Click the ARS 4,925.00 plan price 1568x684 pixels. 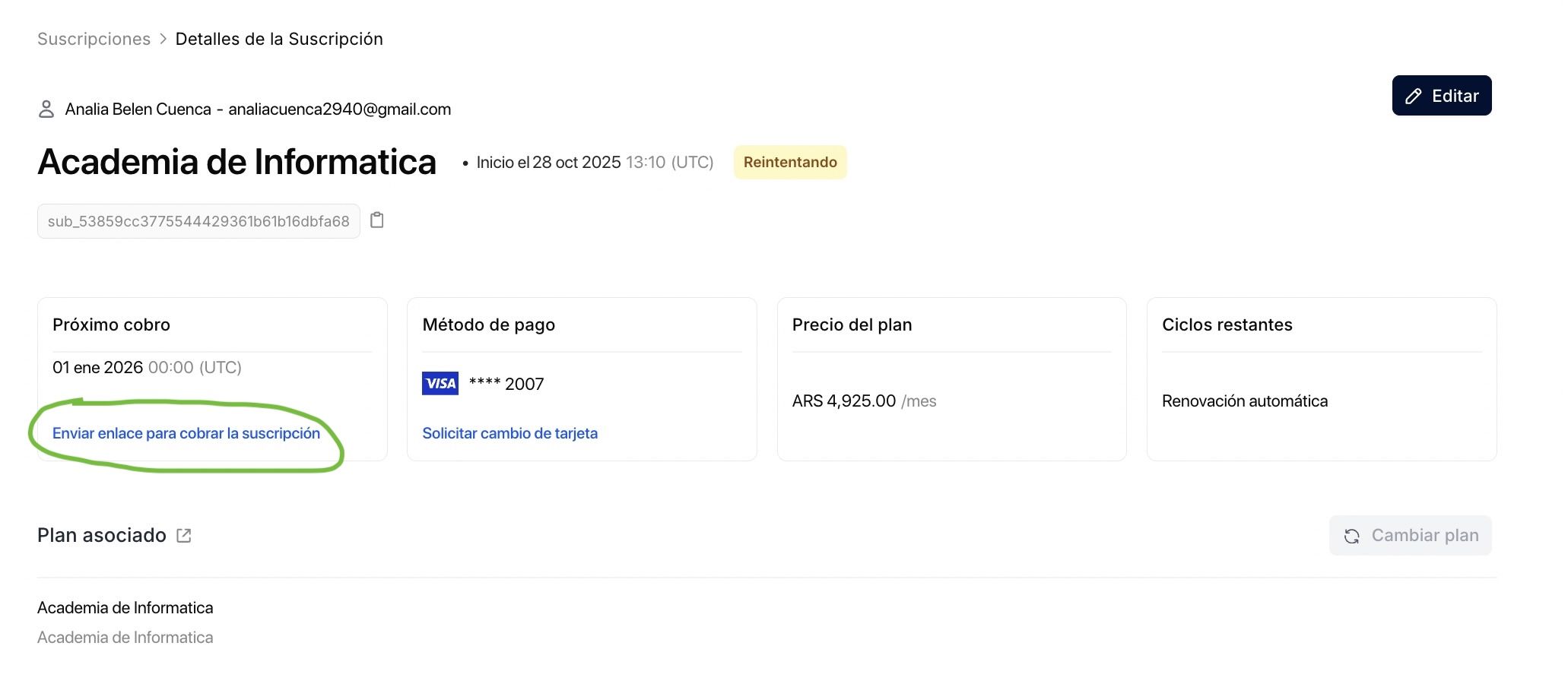[x=844, y=401]
